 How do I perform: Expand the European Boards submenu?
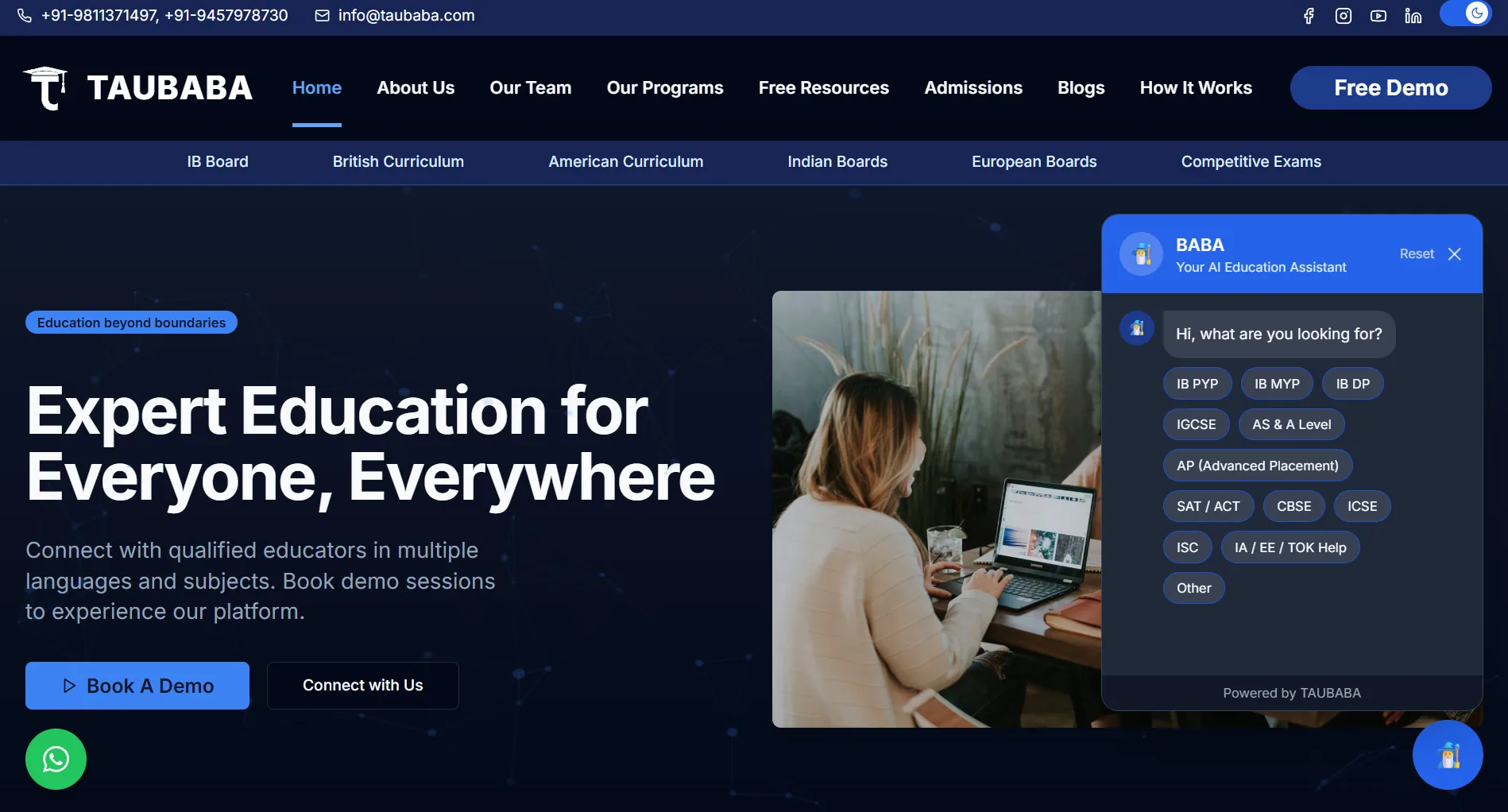pos(1034,162)
